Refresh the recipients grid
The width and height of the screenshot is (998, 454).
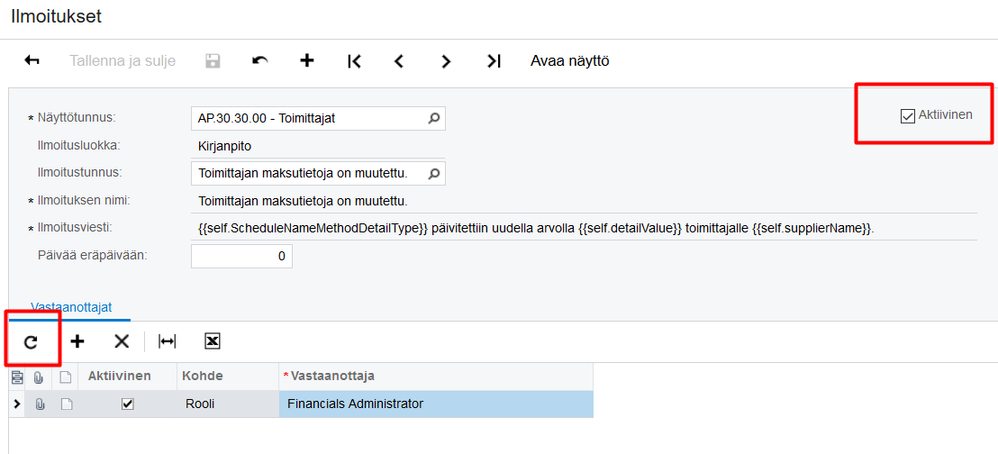coord(31,342)
